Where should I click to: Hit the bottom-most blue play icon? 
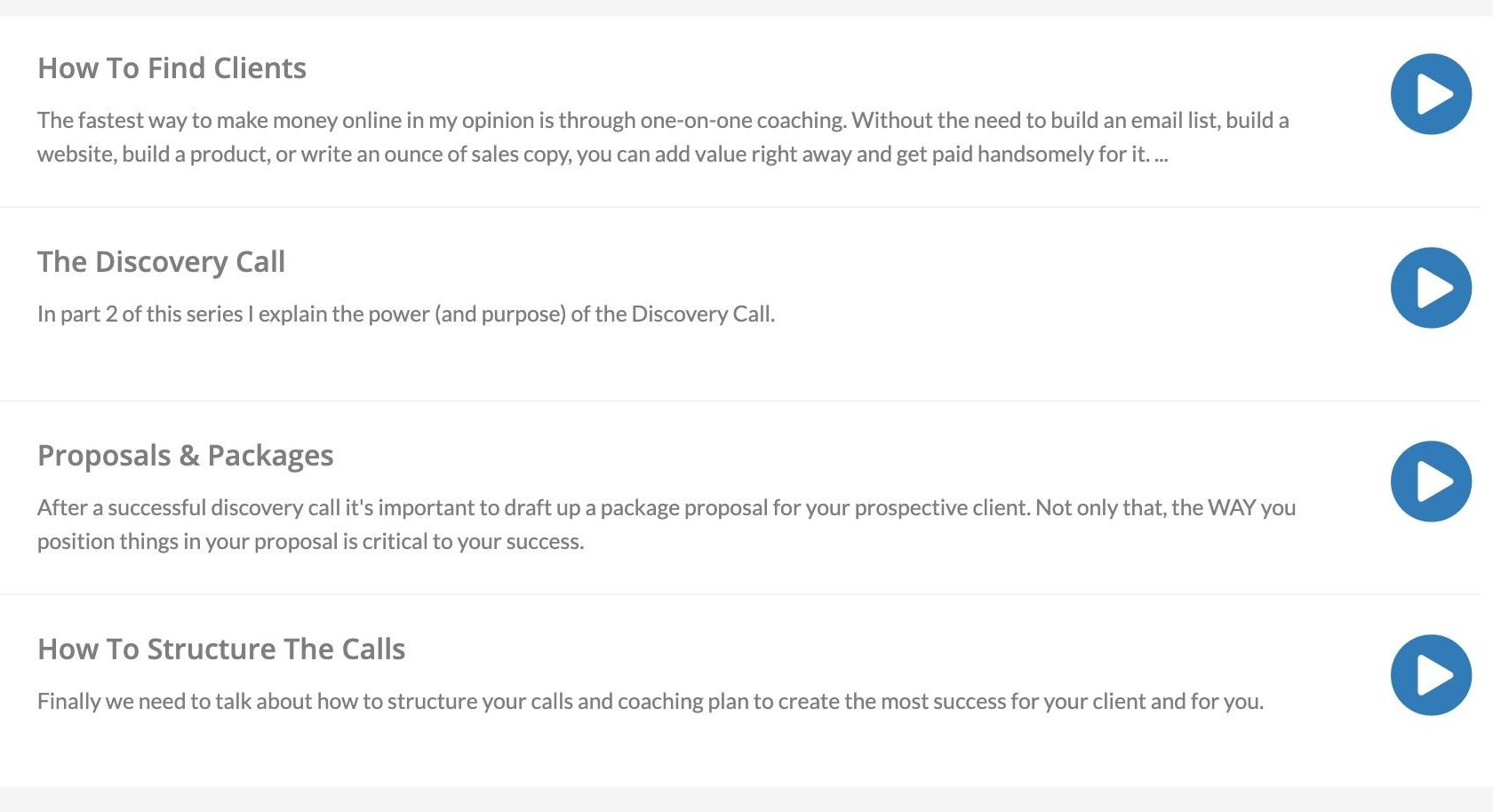tap(1431, 675)
